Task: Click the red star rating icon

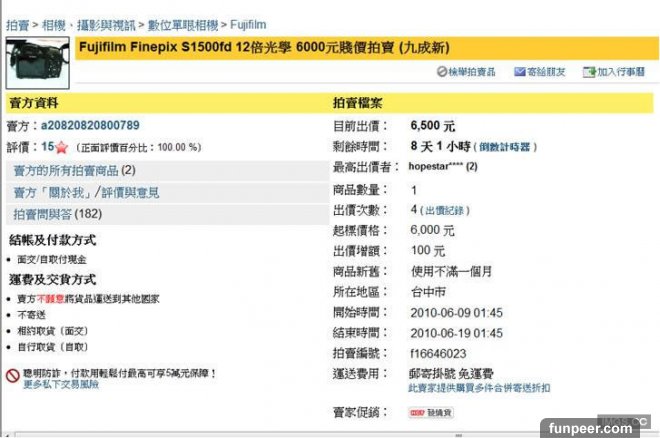Action: point(61,147)
